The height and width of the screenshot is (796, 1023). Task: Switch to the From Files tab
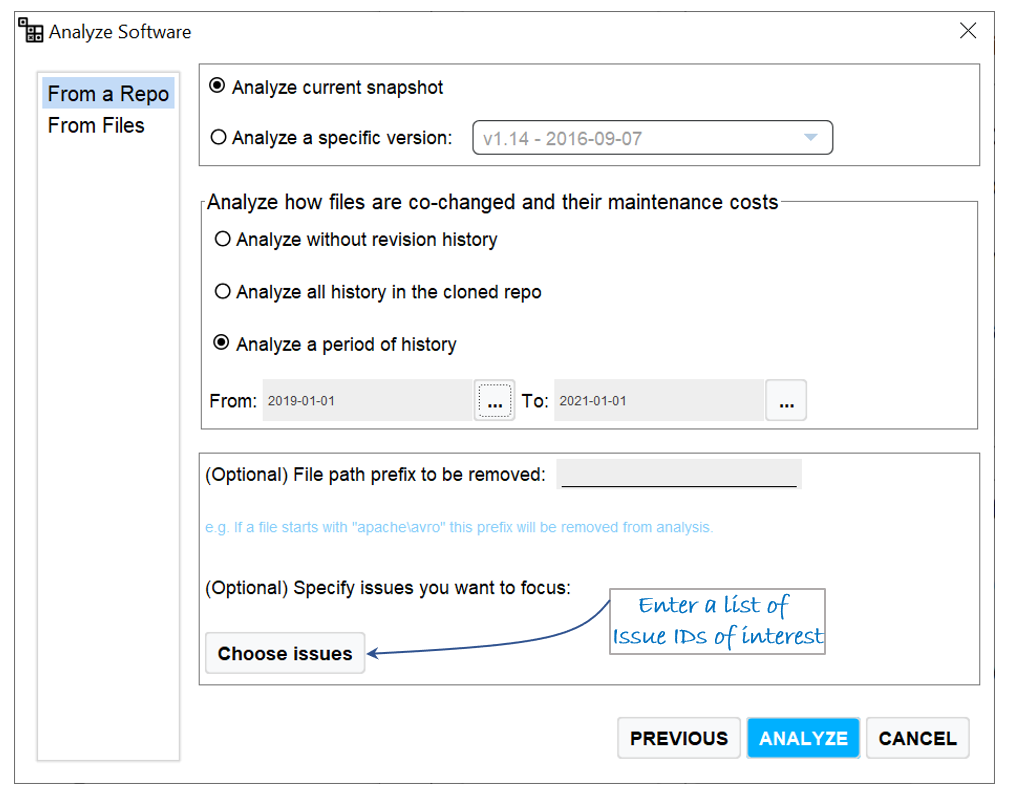[x=98, y=127]
